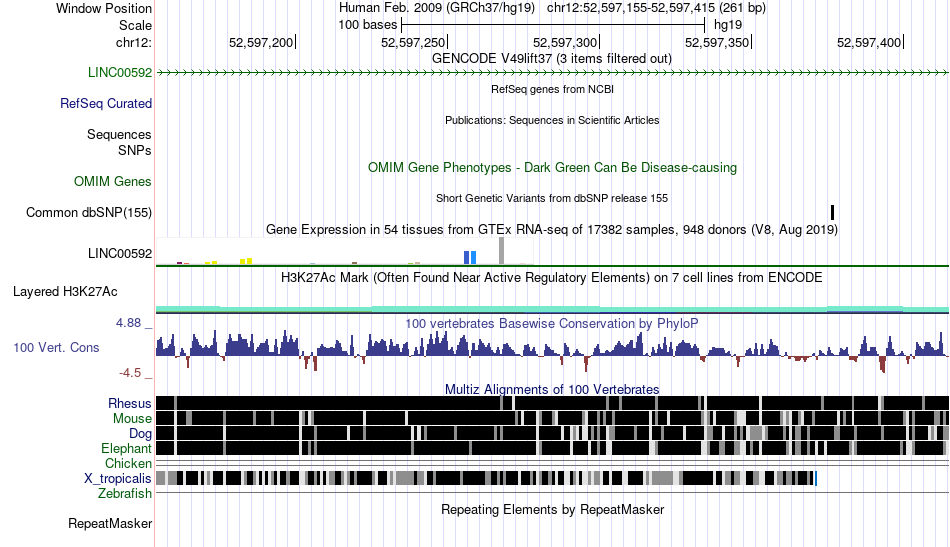950x547 pixels.
Task: Click the blue X_tropicalis alignment end marker
Action: click(816, 479)
